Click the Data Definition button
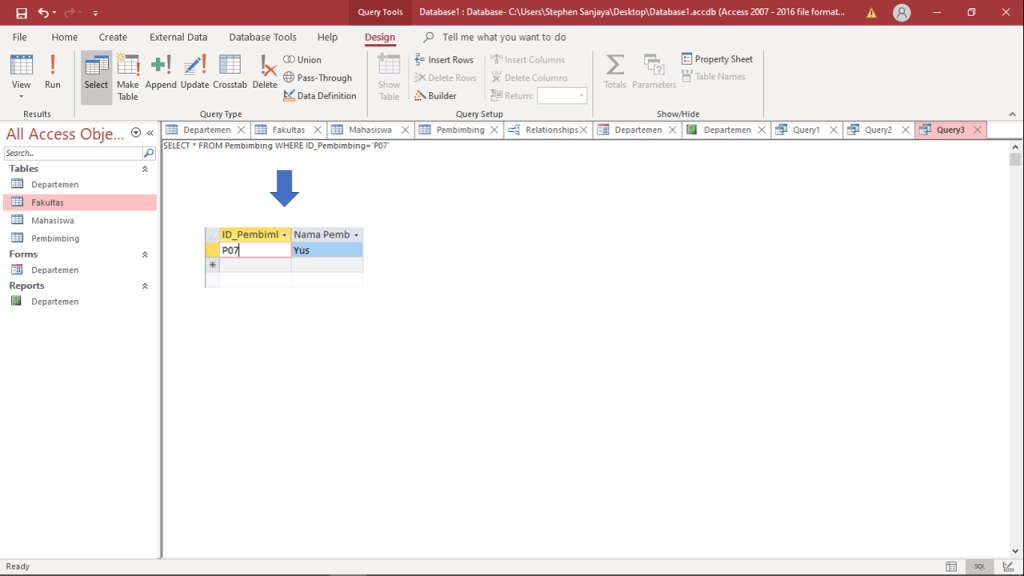The height and width of the screenshot is (576, 1024). [320, 96]
